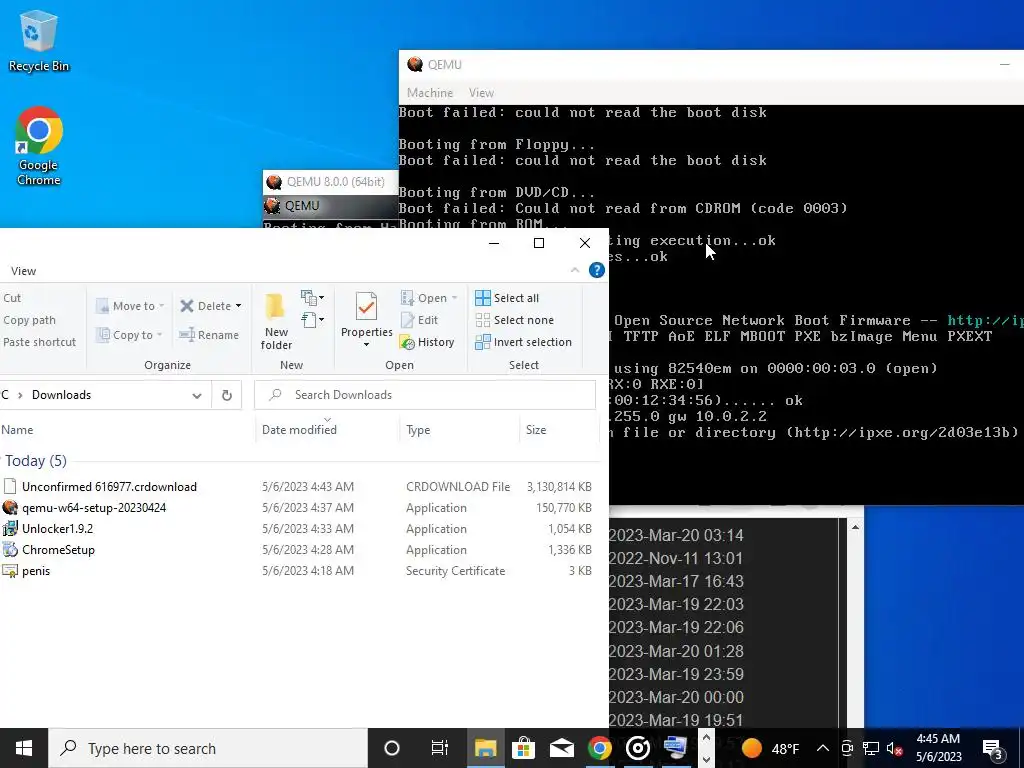Click the New folder icon in the ribbon
This screenshot has width=1024, height=768.
point(276,308)
